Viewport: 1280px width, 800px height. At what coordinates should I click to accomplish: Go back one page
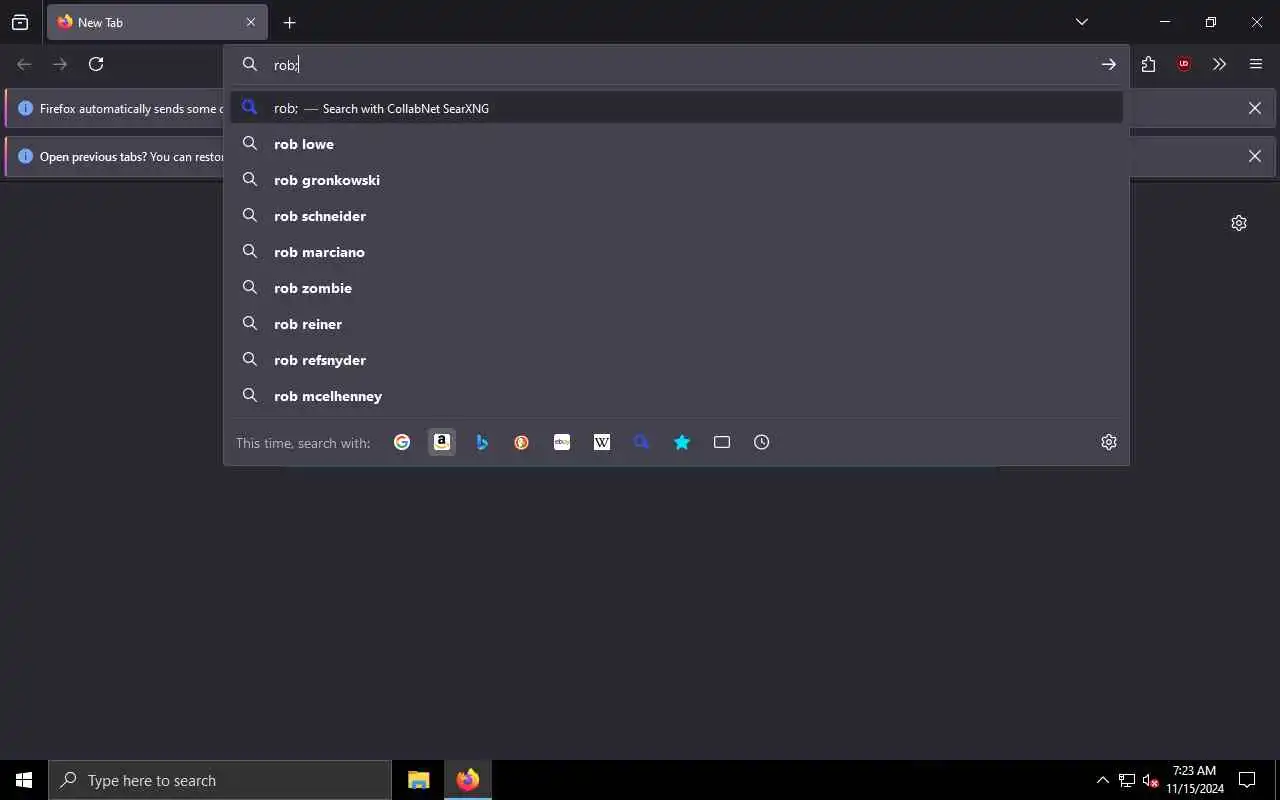point(24,64)
